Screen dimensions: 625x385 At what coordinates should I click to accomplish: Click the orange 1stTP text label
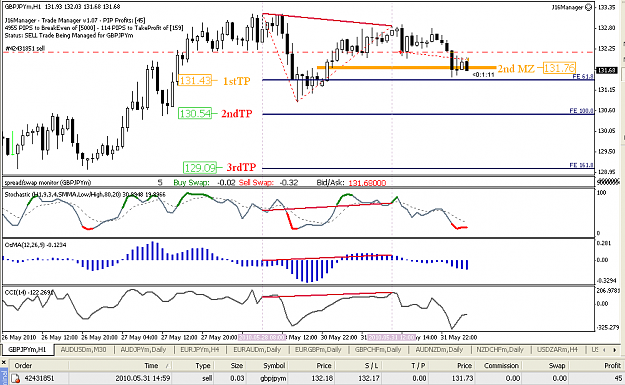(236, 81)
